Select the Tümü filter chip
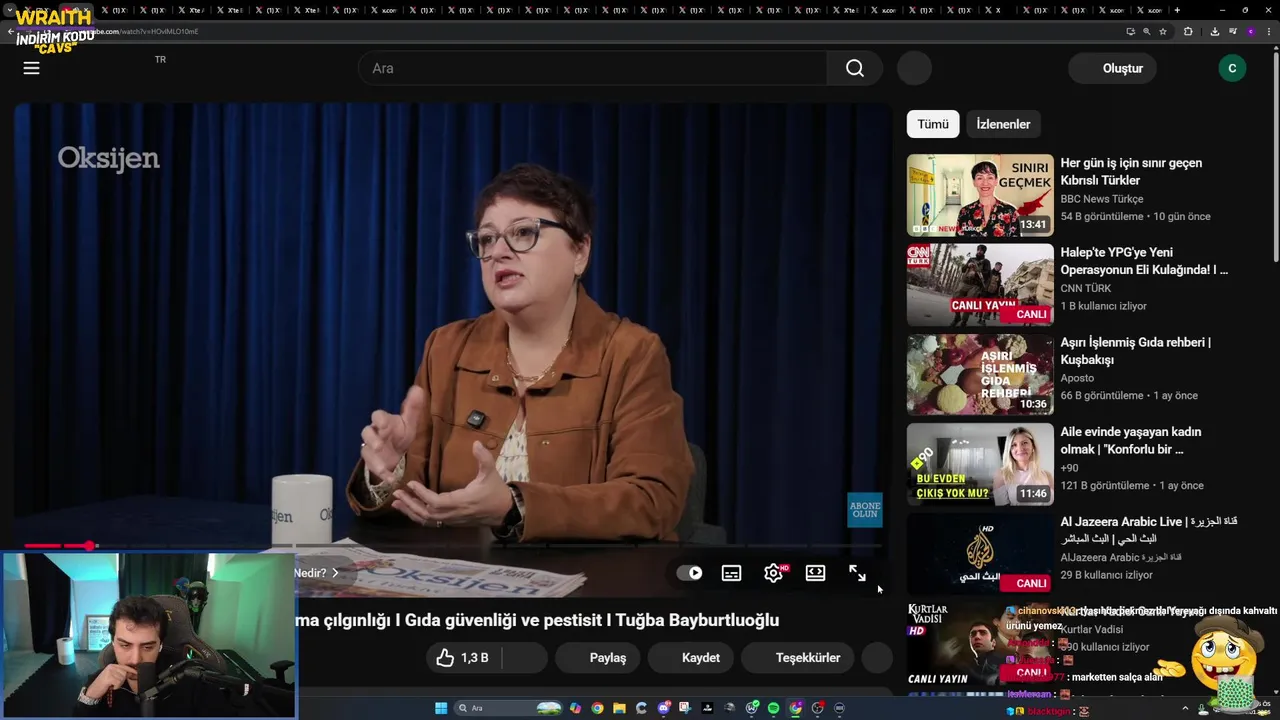 click(x=933, y=124)
